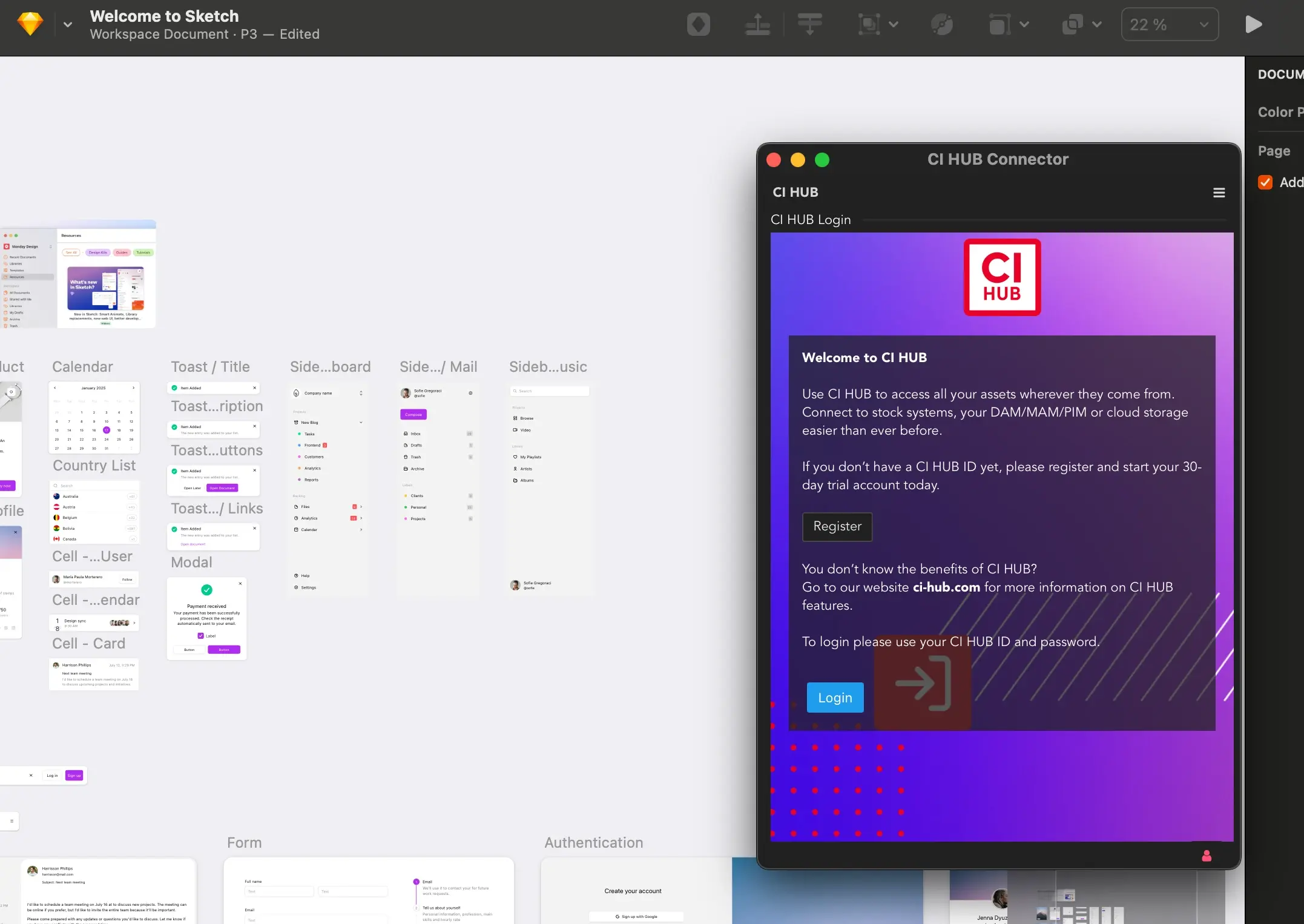Go to the next month in the January 2025 calendar

[x=133, y=388]
